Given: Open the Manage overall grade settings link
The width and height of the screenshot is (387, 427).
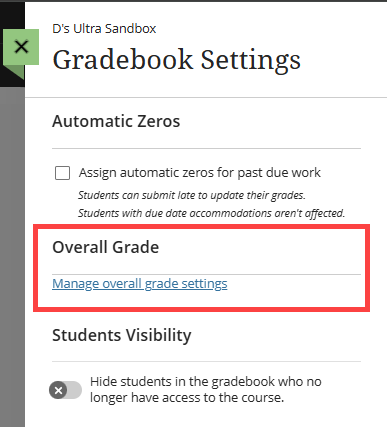Looking at the screenshot, I should [x=140, y=284].
